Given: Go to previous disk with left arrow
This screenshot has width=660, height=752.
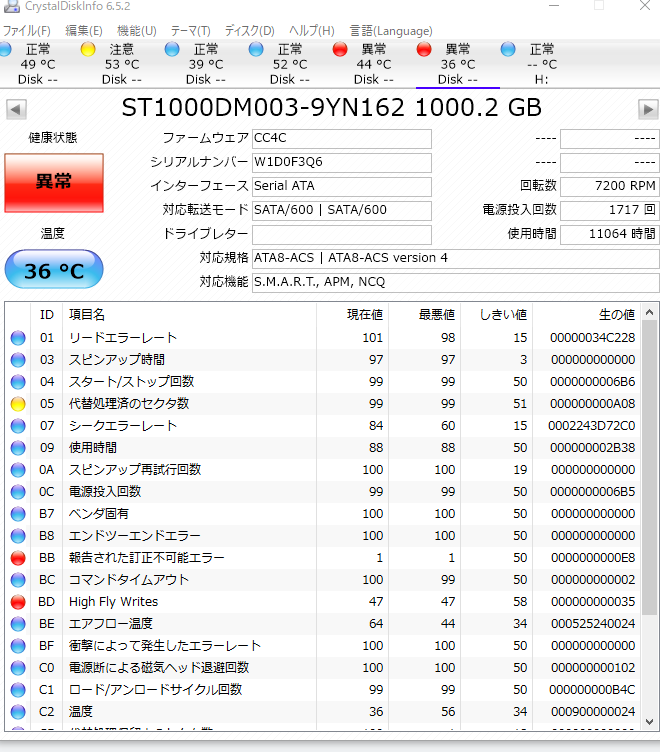Looking at the screenshot, I should [x=16, y=109].
